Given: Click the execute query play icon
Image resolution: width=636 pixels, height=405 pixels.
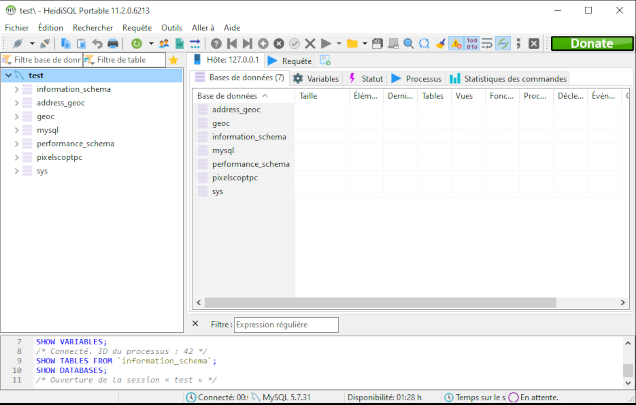Looking at the screenshot, I should [326, 43].
